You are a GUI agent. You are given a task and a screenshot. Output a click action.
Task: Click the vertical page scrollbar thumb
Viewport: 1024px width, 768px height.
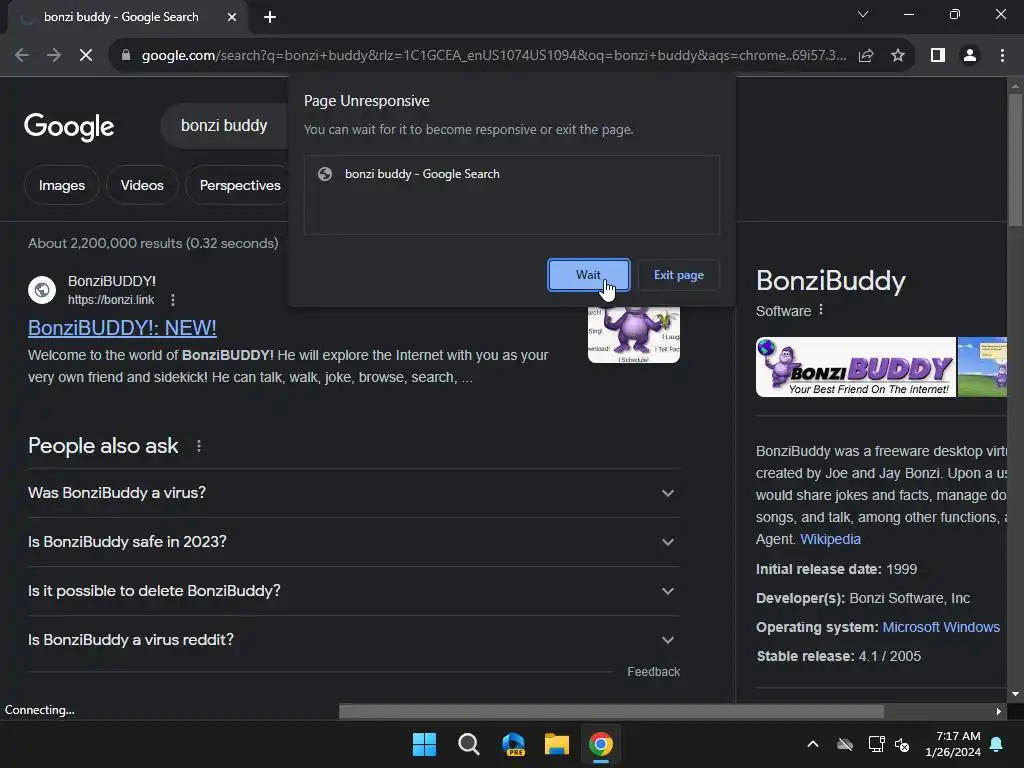coord(1015,160)
